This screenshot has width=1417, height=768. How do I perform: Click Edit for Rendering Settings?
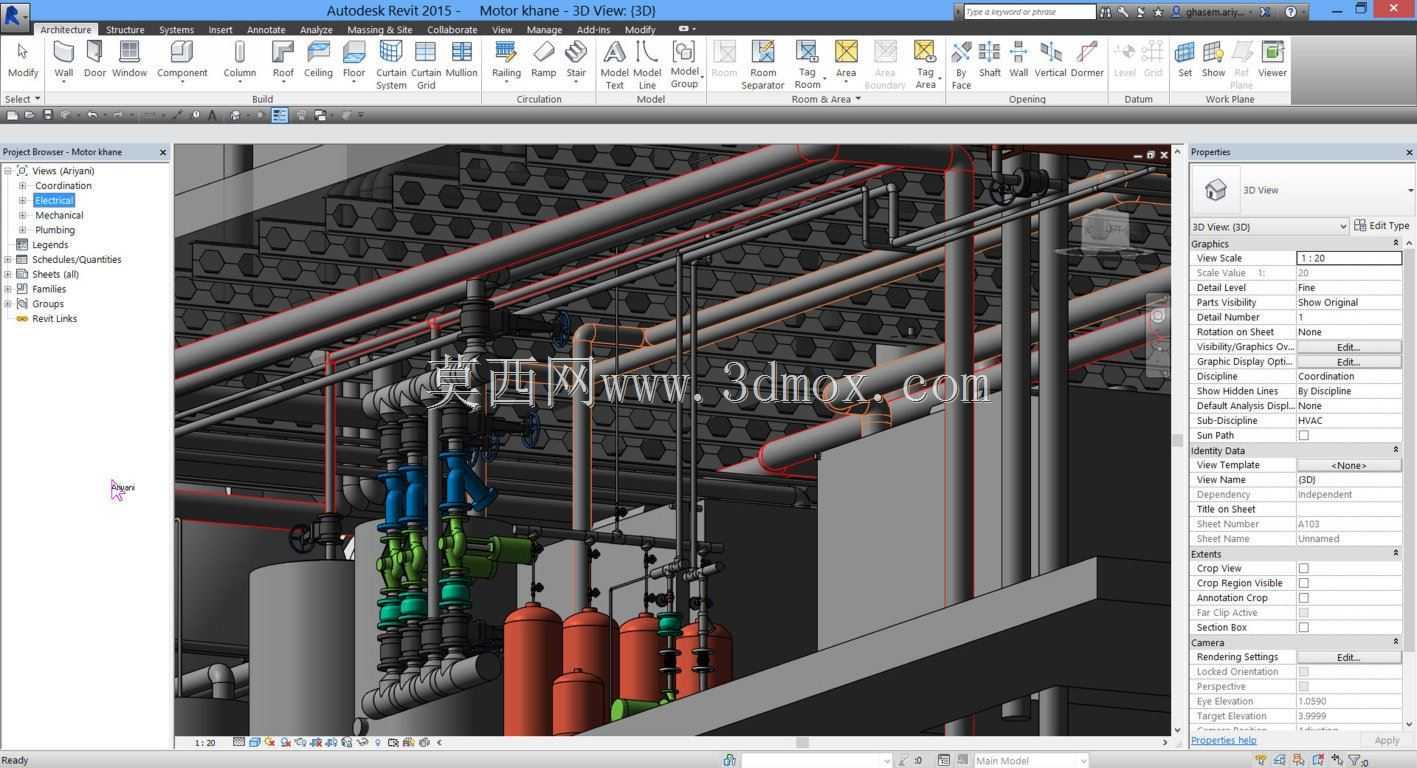click(1348, 657)
